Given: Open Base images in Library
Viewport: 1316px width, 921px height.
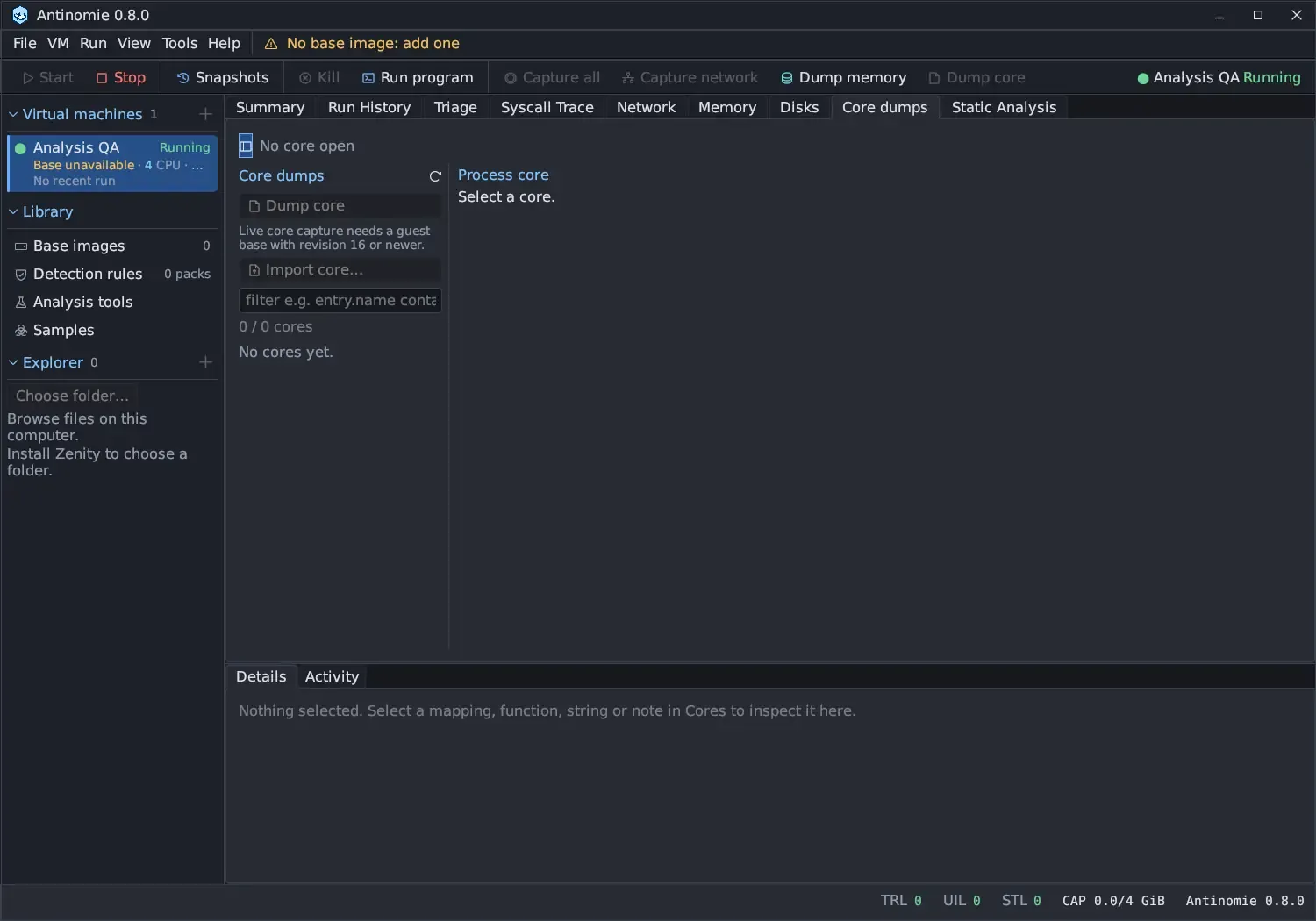Looking at the screenshot, I should (112, 246).
